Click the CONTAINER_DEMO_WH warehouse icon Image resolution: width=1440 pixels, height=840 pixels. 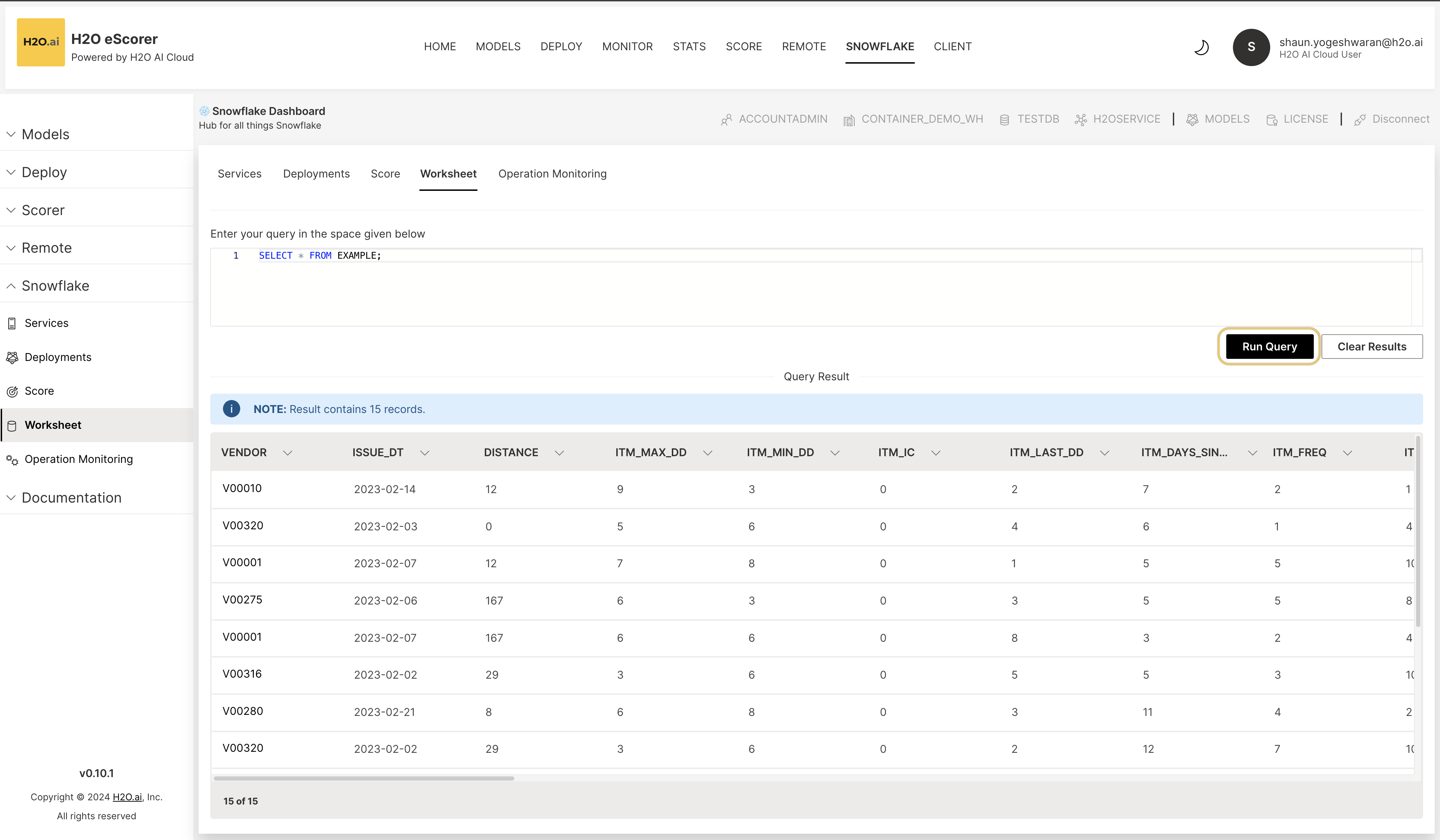pos(849,119)
